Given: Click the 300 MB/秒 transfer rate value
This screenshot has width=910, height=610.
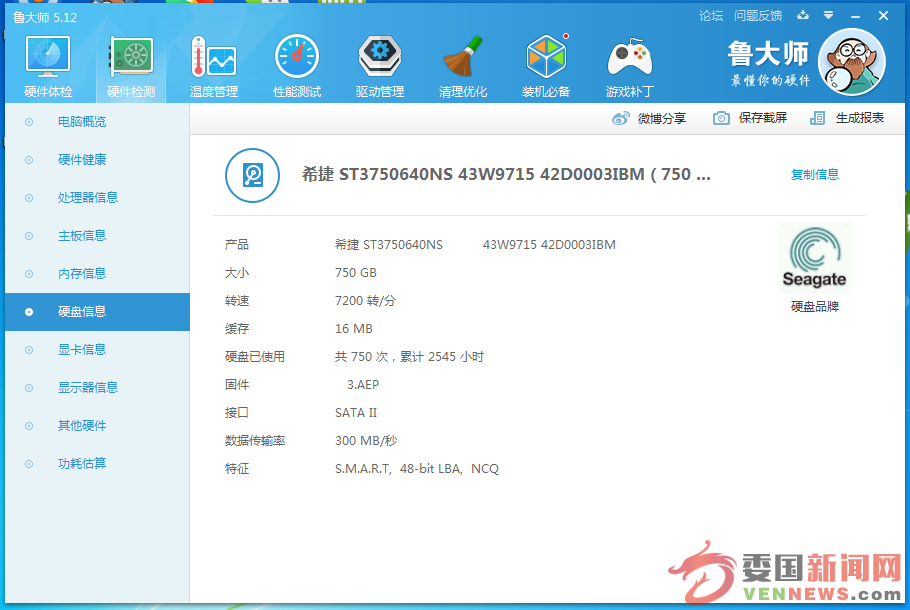Looking at the screenshot, I should pos(366,441).
